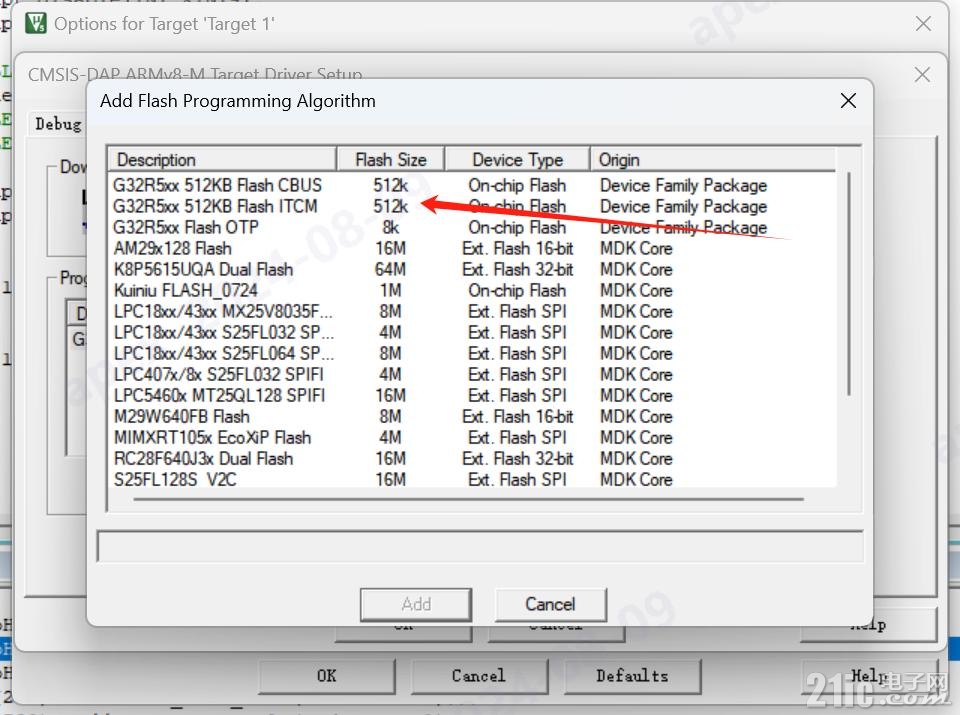Cancel the Add Flash Programming Algorithm dialog
The image size is (960, 715).
550,604
